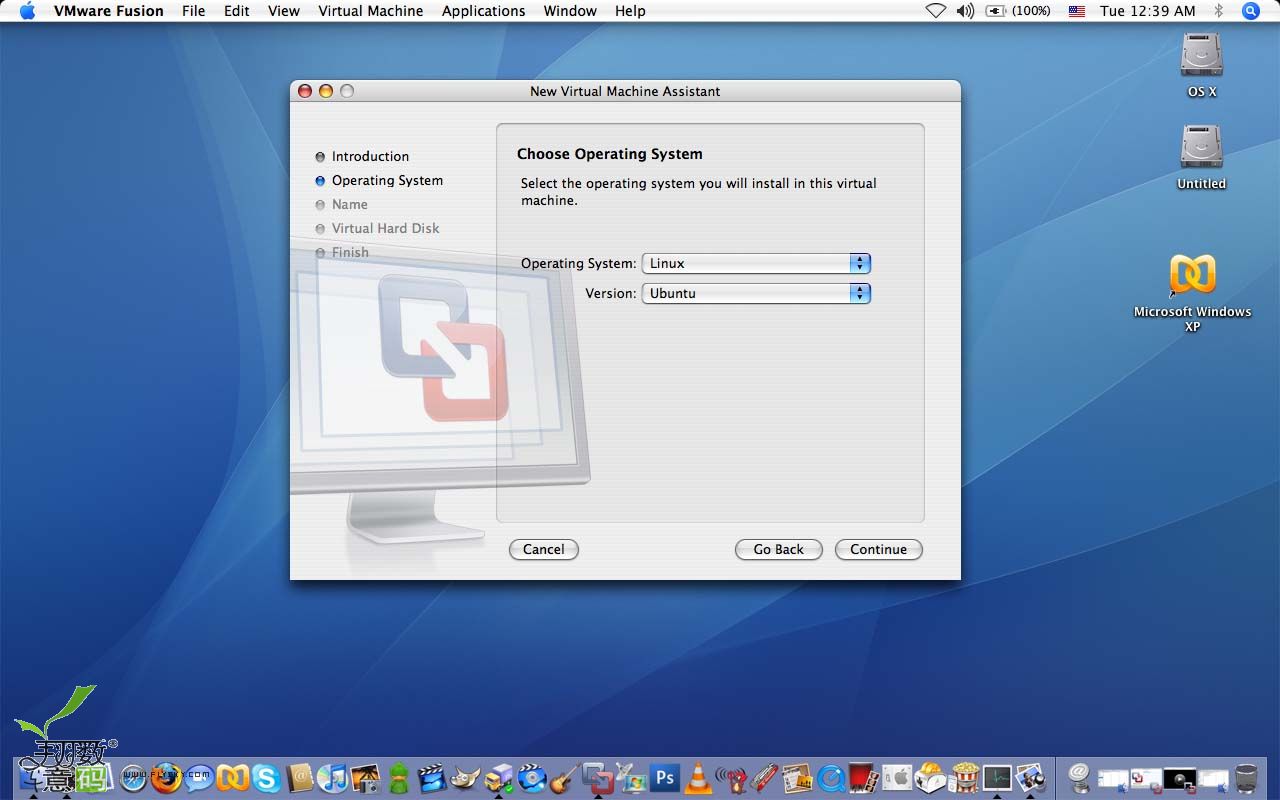Click VMware Fusion icon in the Dock
Image resolution: width=1280 pixels, height=800 pixels.
click(598, 778)
